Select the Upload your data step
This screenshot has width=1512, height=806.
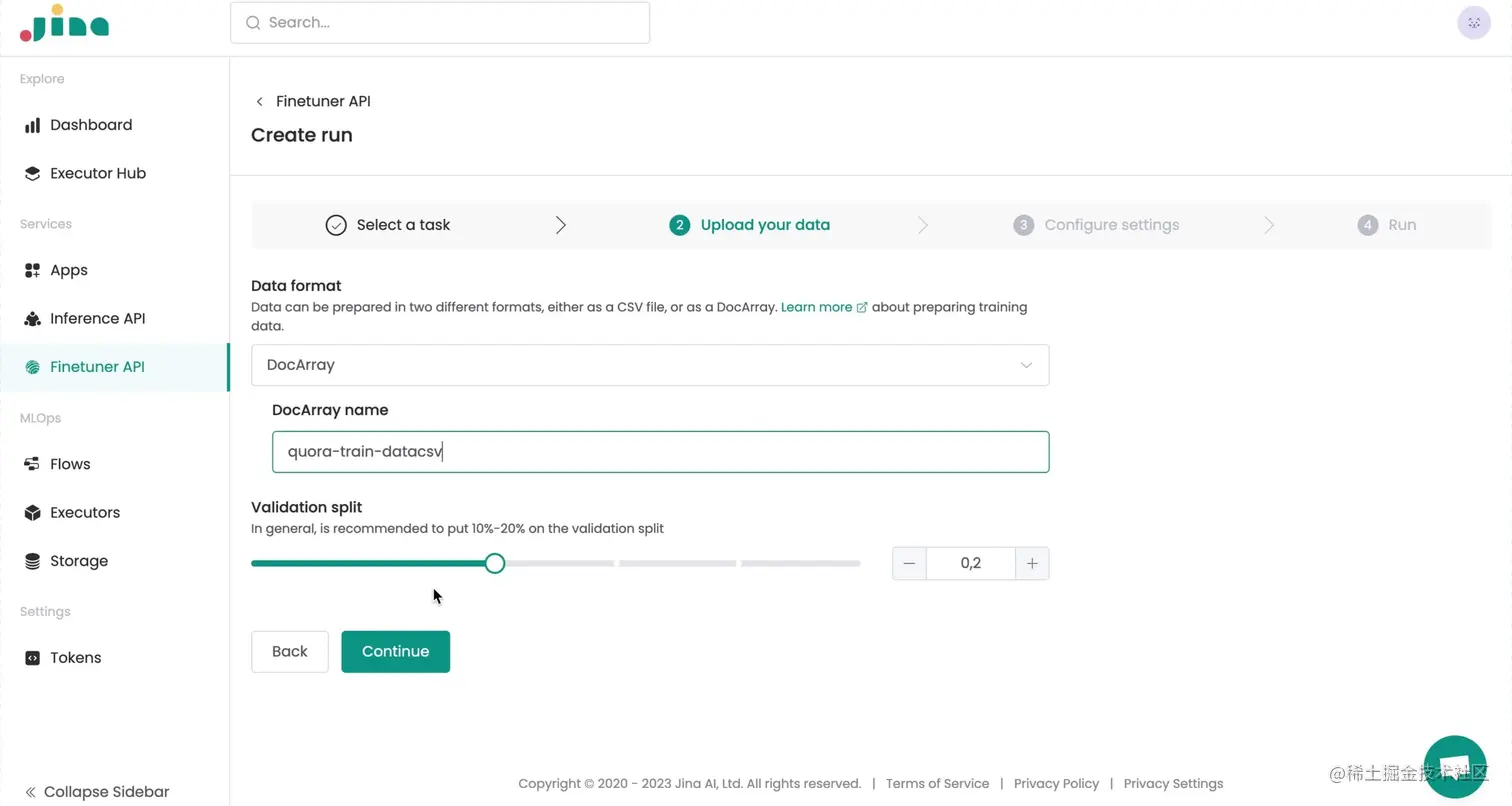point(750,225)
